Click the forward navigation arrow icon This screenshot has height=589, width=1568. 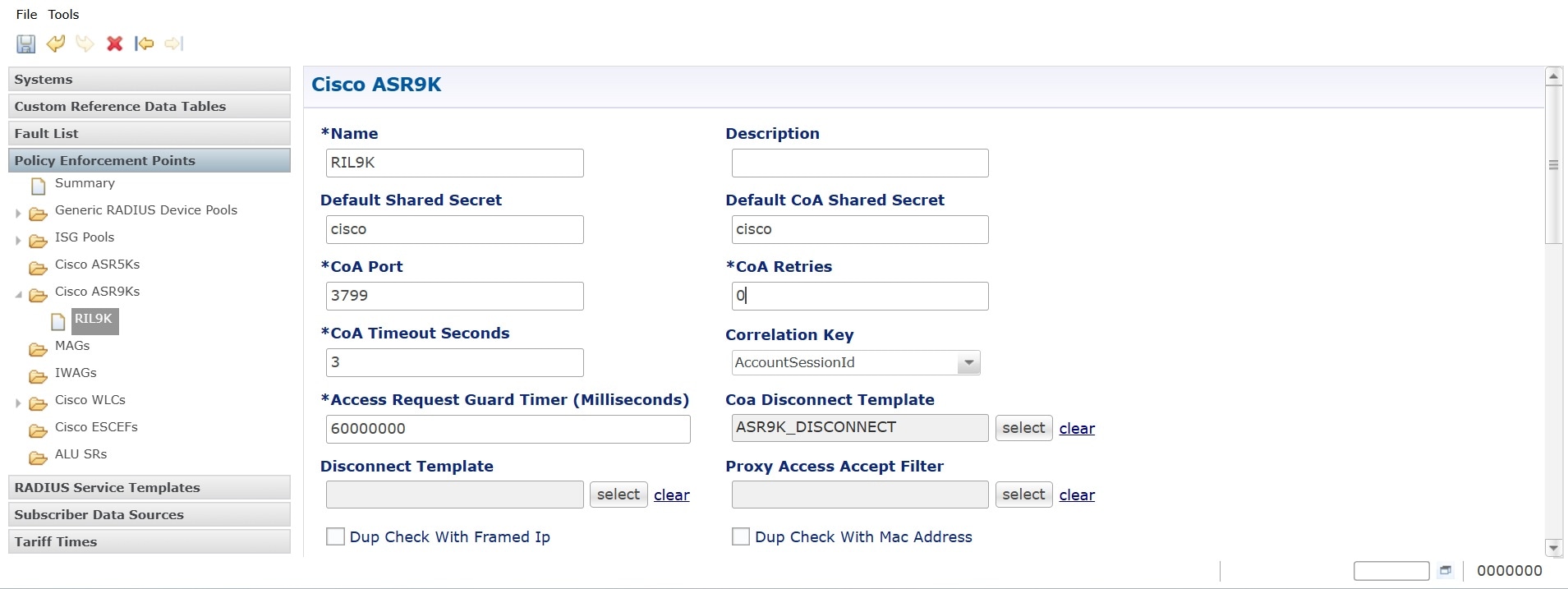(174, 44)
